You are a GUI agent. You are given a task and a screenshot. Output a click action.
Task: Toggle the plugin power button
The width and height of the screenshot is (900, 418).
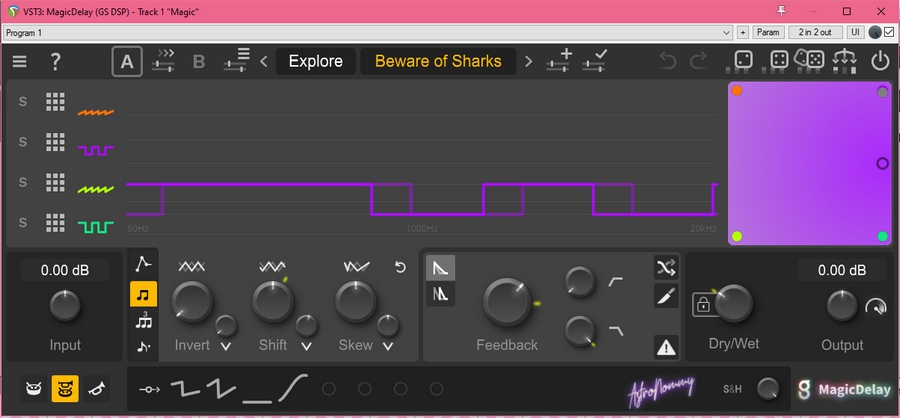tap(880, 61)
